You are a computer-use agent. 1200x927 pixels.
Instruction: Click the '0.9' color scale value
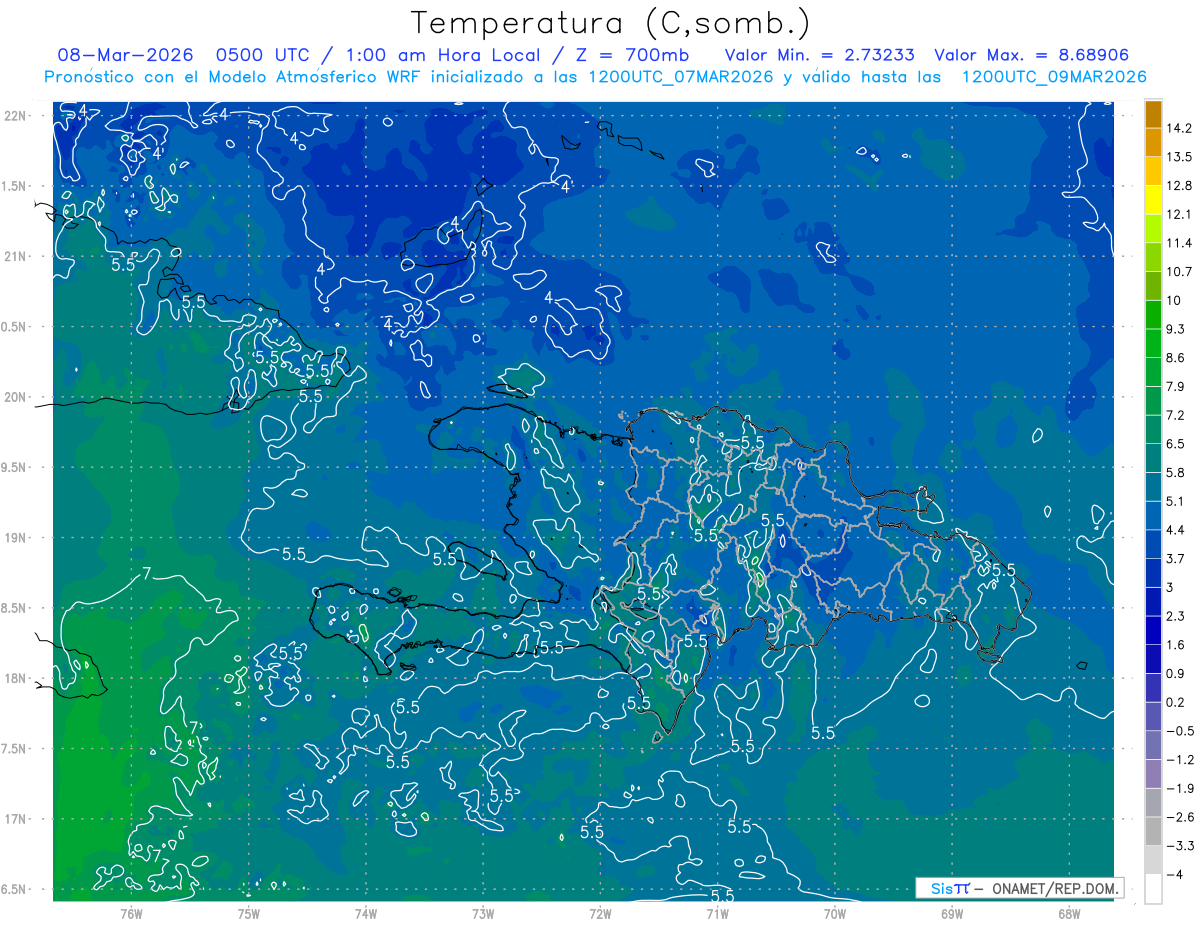point(1176,674)
